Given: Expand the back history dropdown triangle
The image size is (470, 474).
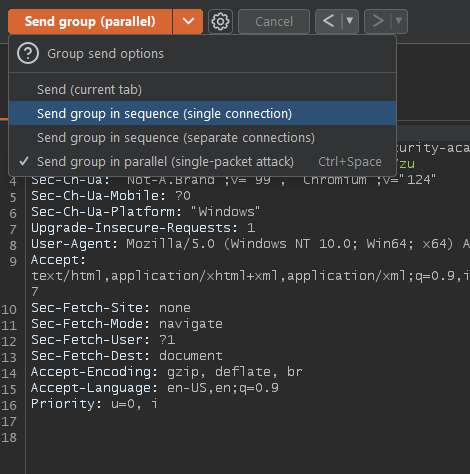Looking at the screenshot, I should tap(350, 22).
